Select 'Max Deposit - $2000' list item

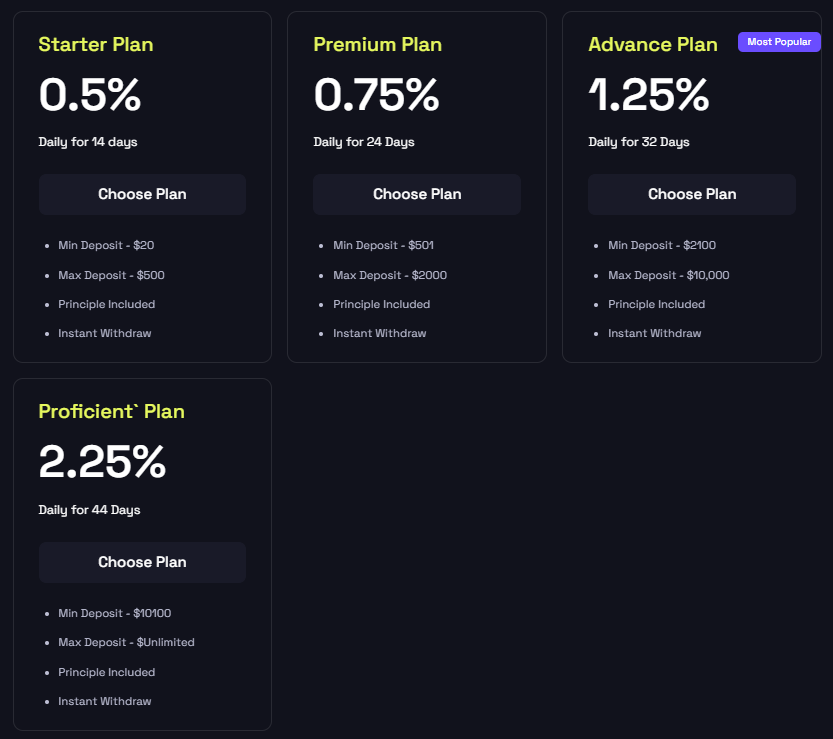pyautogui.click(x=390, y=275)
